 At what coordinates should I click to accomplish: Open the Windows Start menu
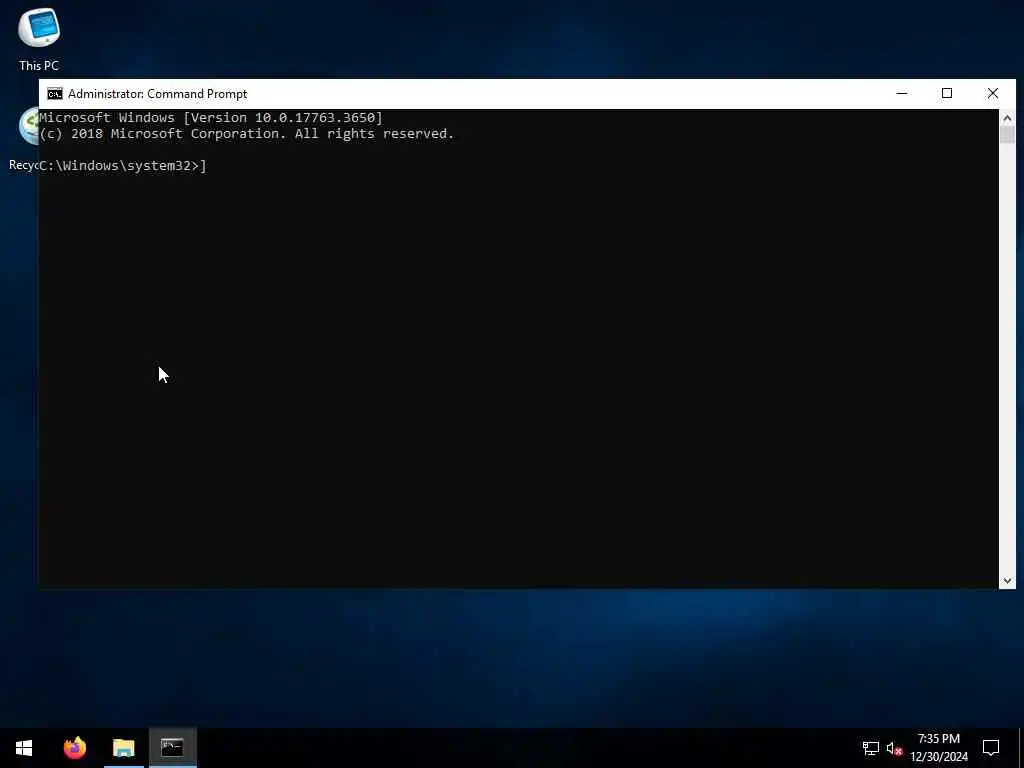pyautogui.click(x=24, y=748)
